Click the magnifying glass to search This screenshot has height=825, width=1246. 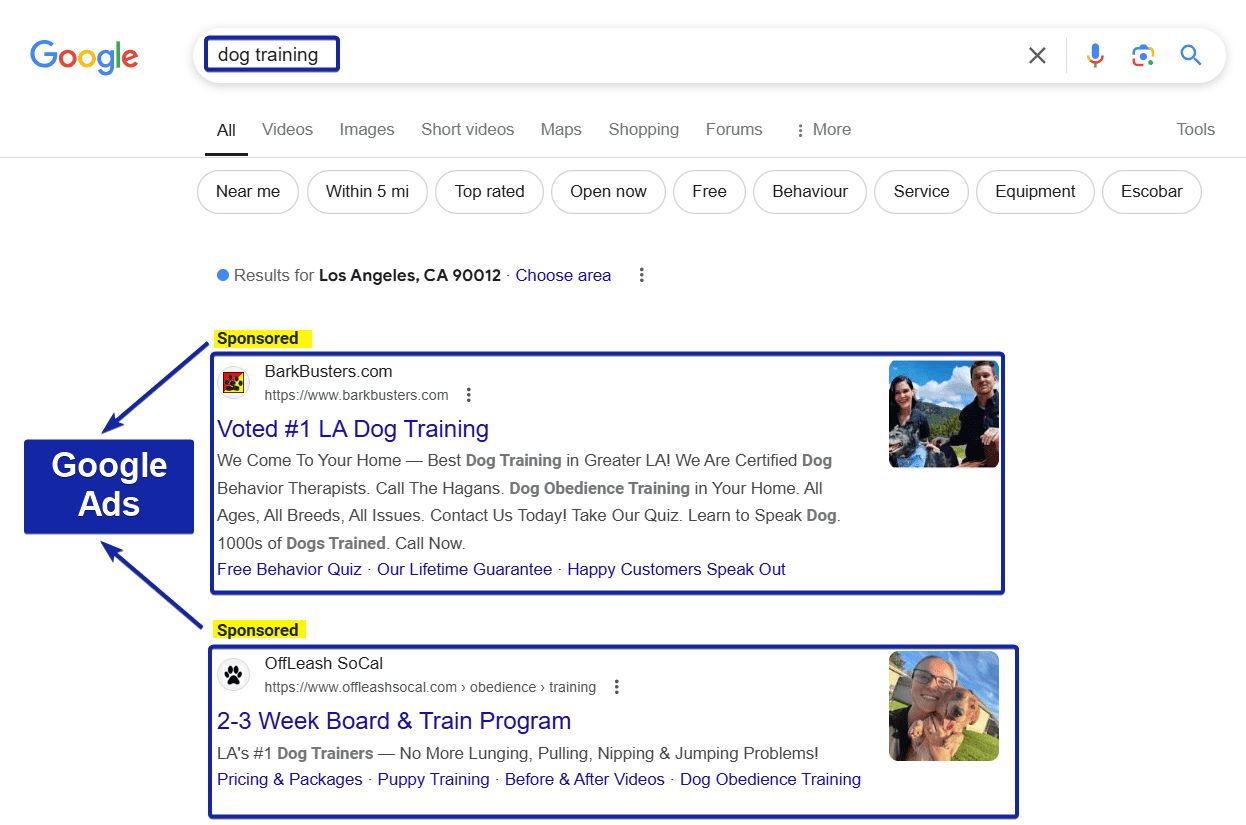coord(1190,55)
